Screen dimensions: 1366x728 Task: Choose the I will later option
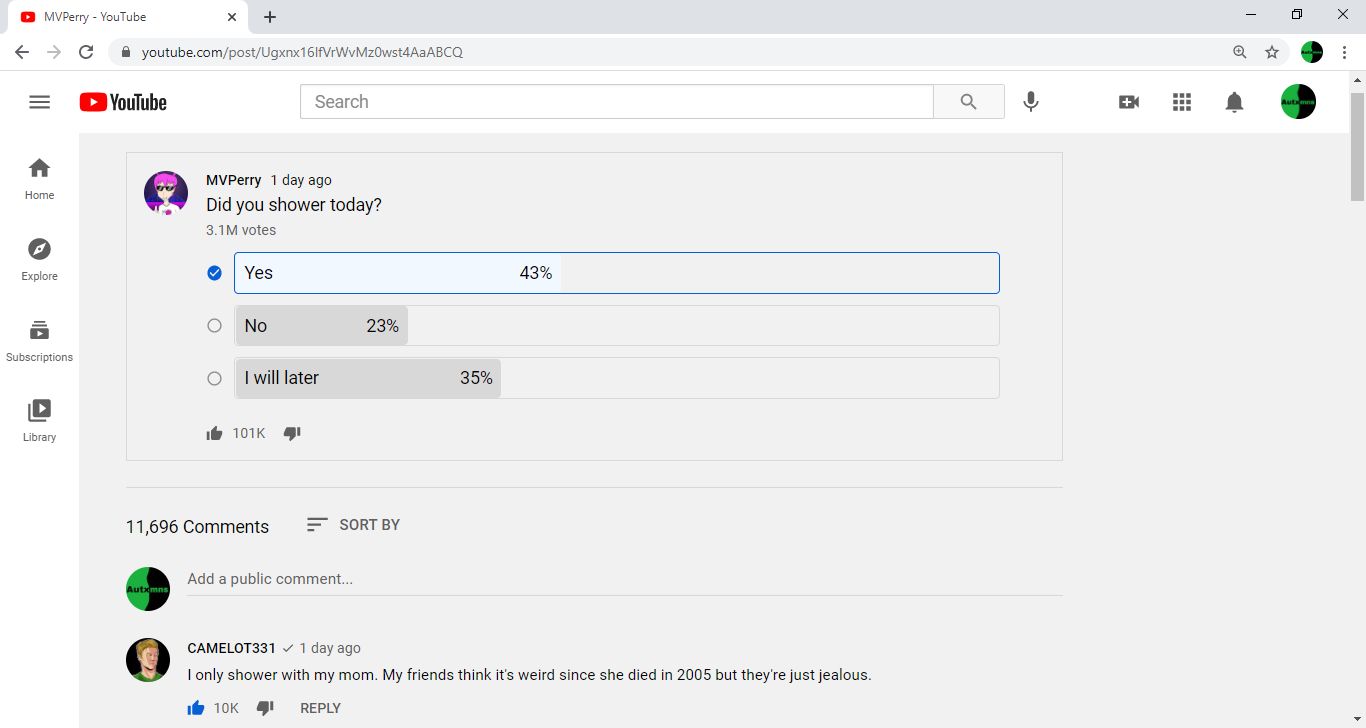(x=616, y=378)
